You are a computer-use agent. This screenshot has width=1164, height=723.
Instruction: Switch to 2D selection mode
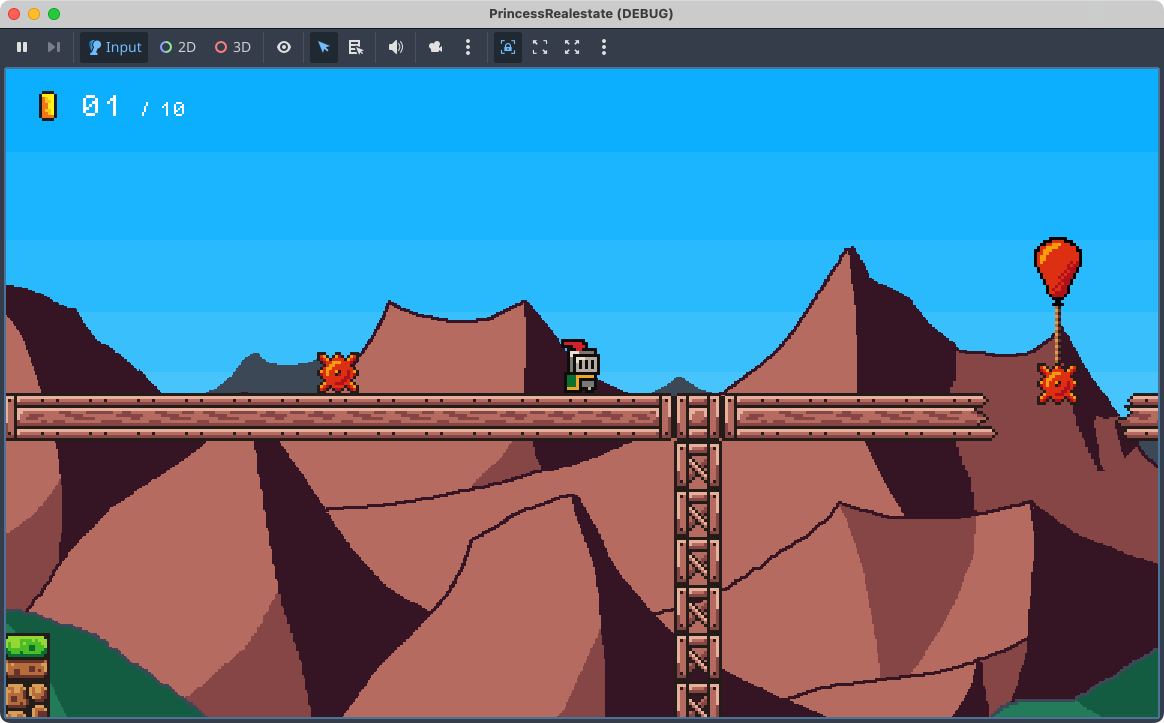178,47
